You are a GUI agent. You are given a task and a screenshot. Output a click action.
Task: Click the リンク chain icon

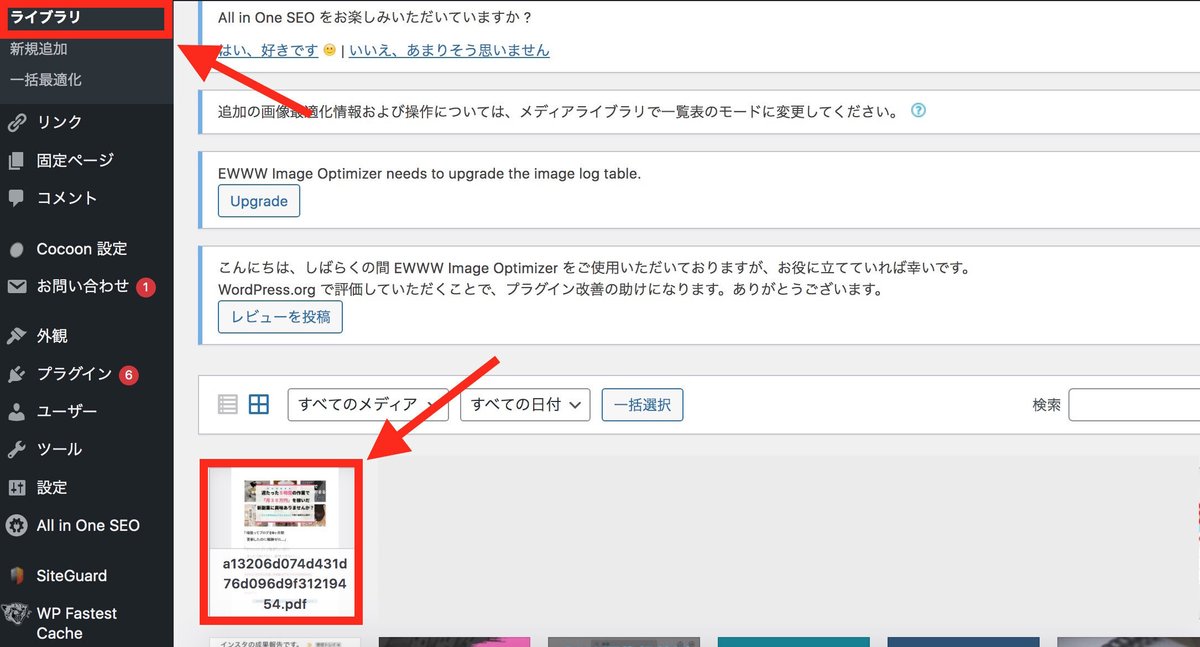click(x=16, y=123)
